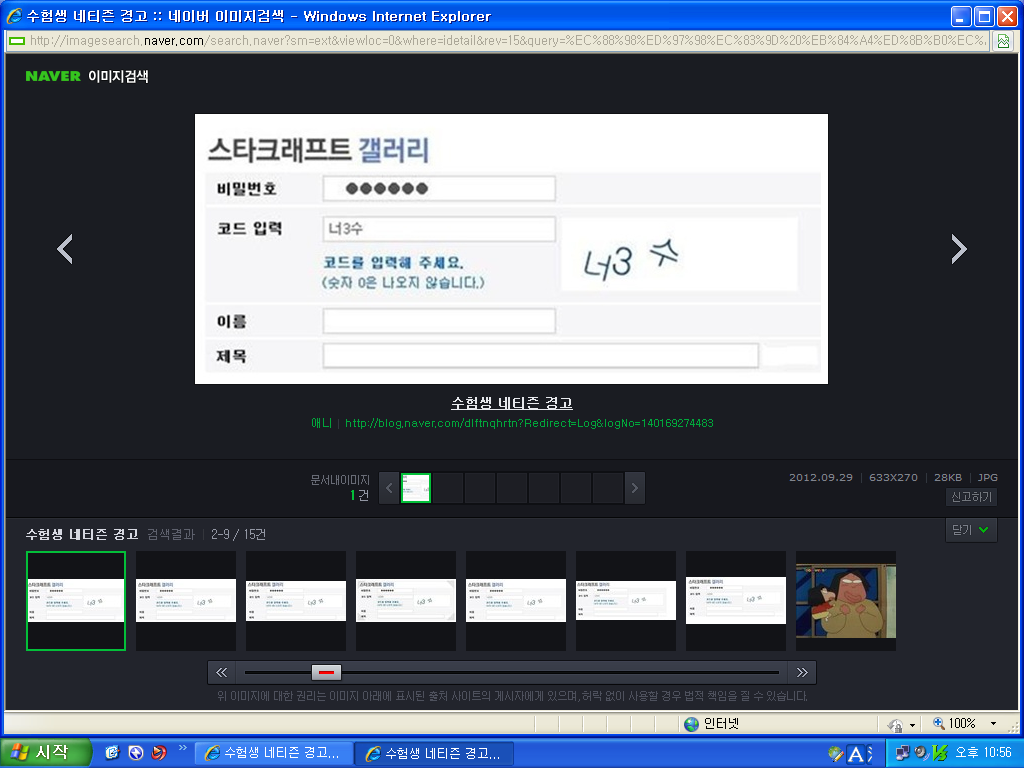
Task: Go to next 문서내이미지 strip page
Action: 635,488
